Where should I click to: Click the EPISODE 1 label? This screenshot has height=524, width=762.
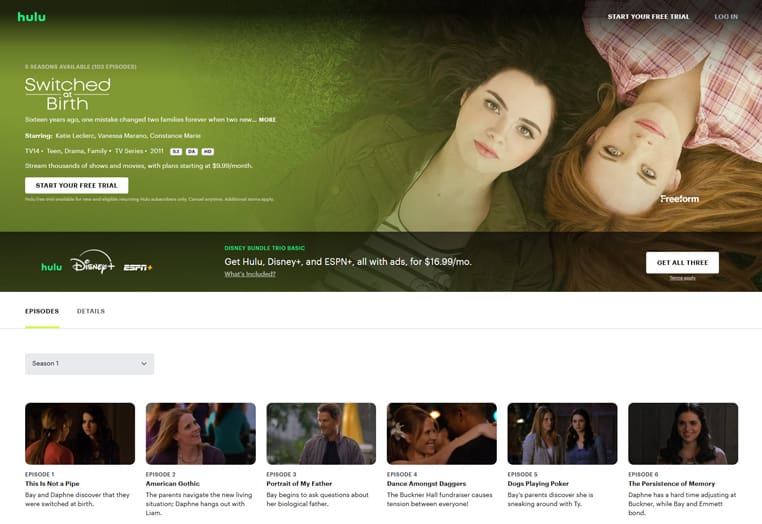coord(40,474)
